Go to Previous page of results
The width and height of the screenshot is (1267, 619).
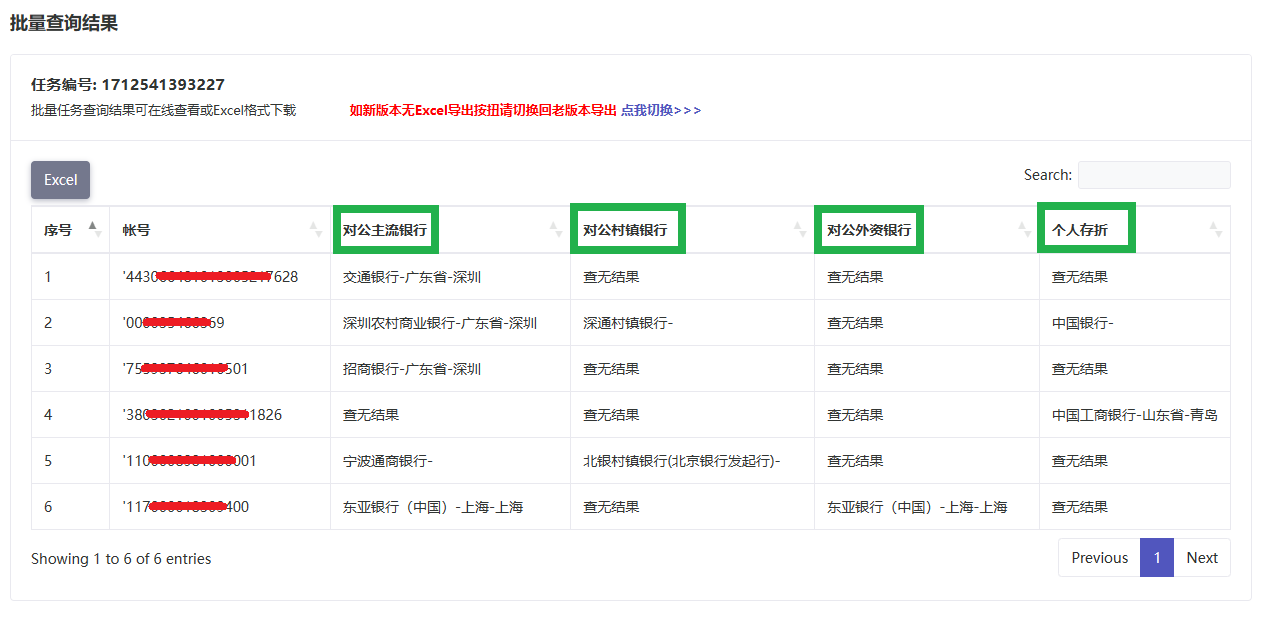(1099, 558)
